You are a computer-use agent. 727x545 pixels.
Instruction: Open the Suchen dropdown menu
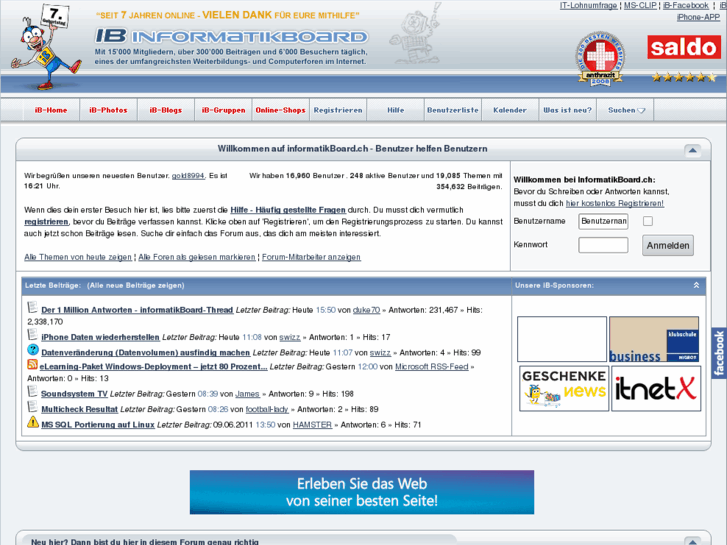tap(626, 110)
